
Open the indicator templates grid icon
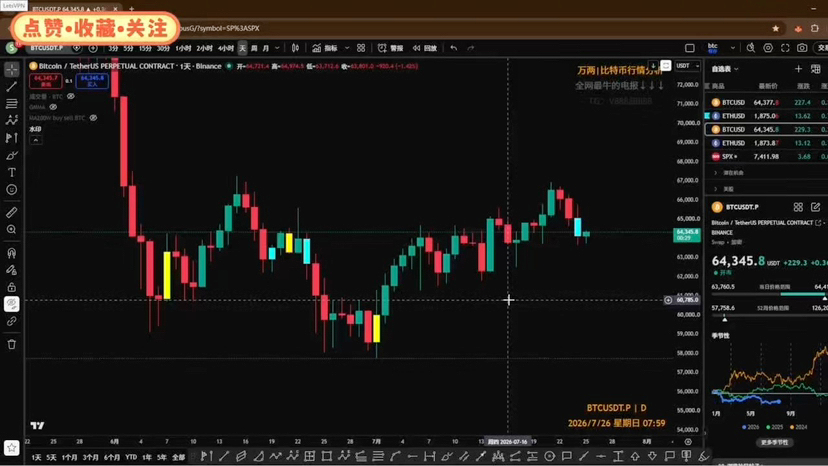(x=361, y=48)
